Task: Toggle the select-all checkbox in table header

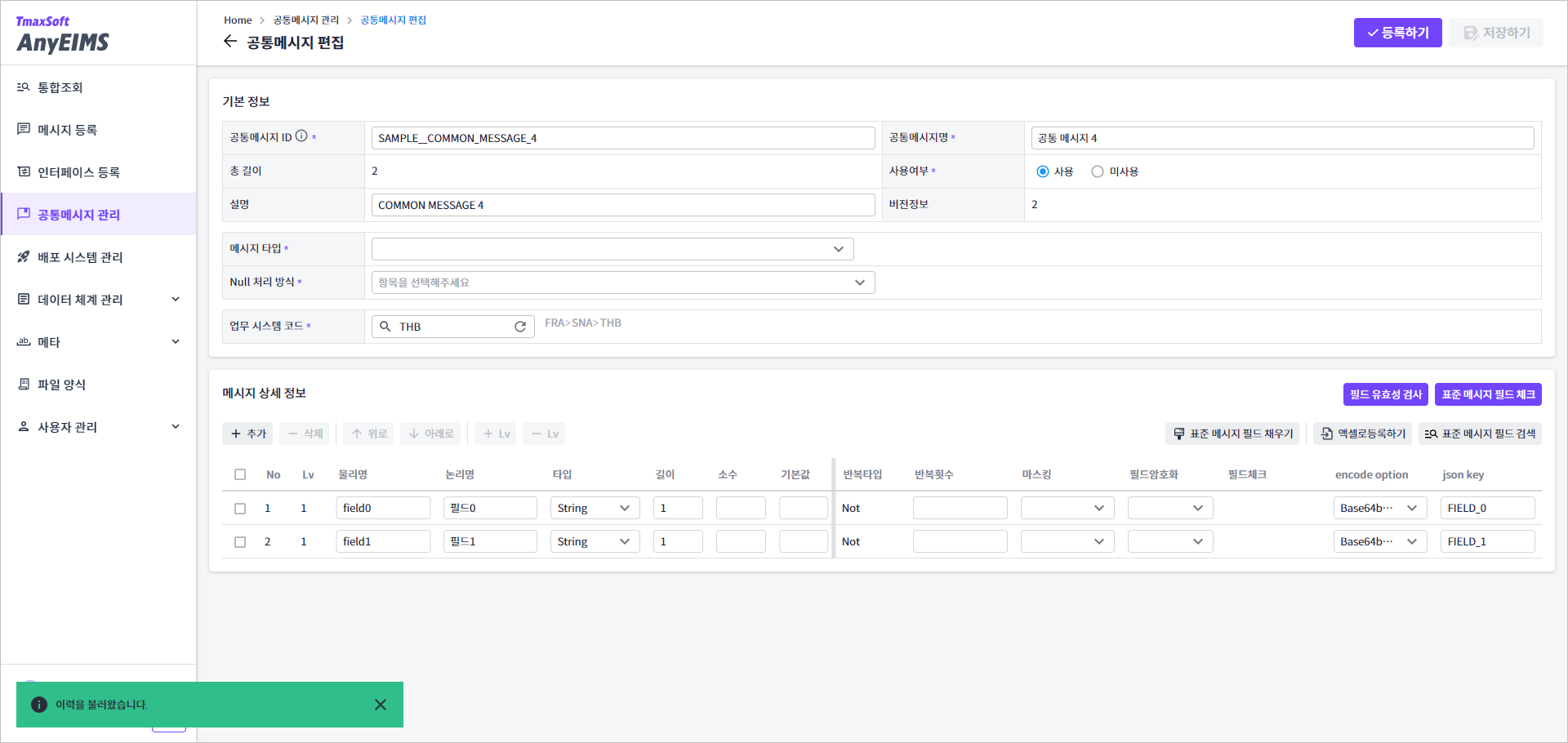Action: [240, 474]
